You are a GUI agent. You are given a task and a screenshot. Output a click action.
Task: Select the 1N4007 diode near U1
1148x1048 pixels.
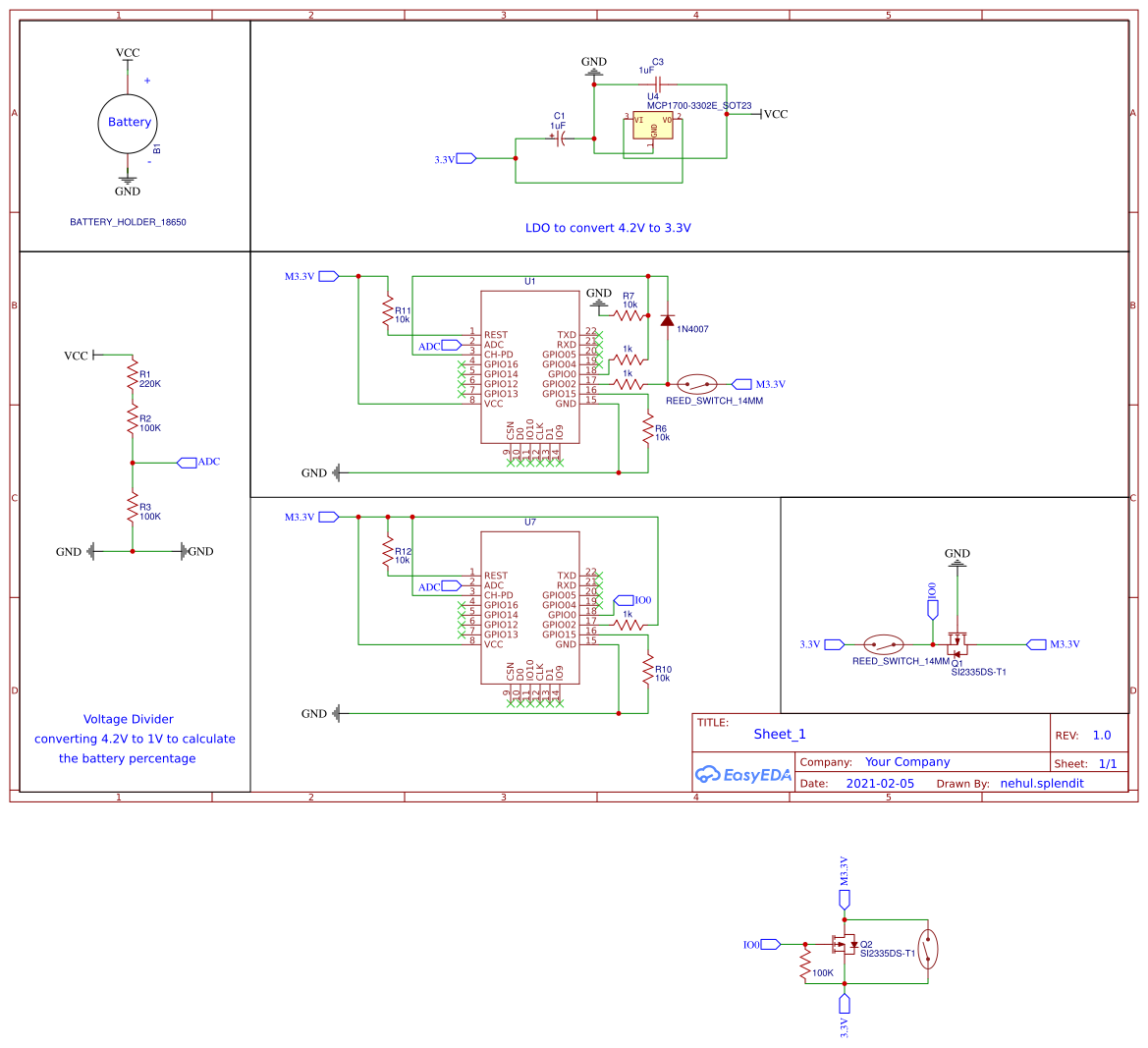pyautogui.click(x=670, y=321)
